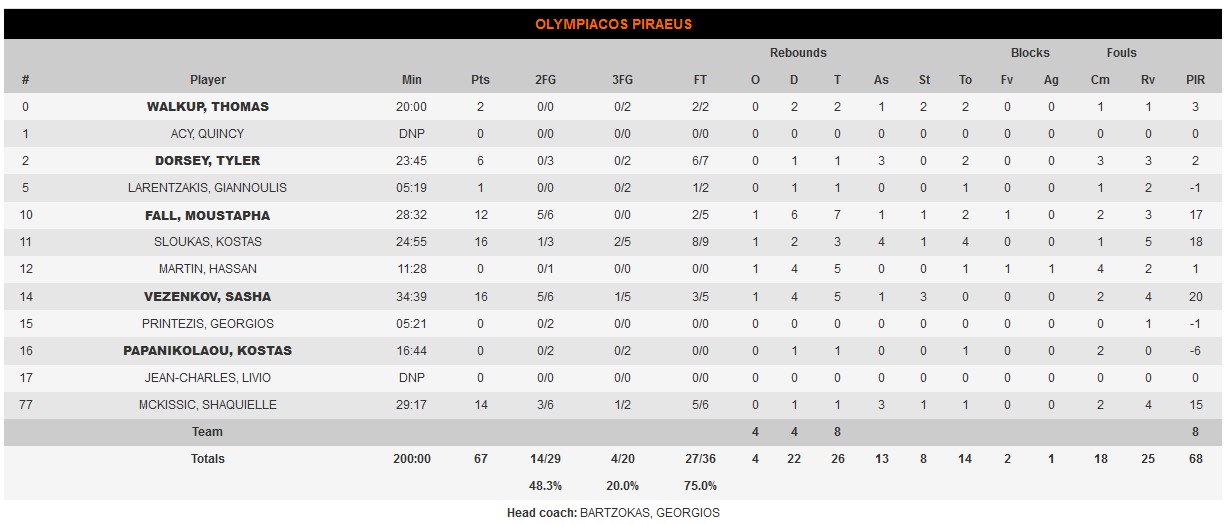Select Kostas Papanikolaou in the table
This screenshot has width=1224, height=525.
(x=208, y=350)
